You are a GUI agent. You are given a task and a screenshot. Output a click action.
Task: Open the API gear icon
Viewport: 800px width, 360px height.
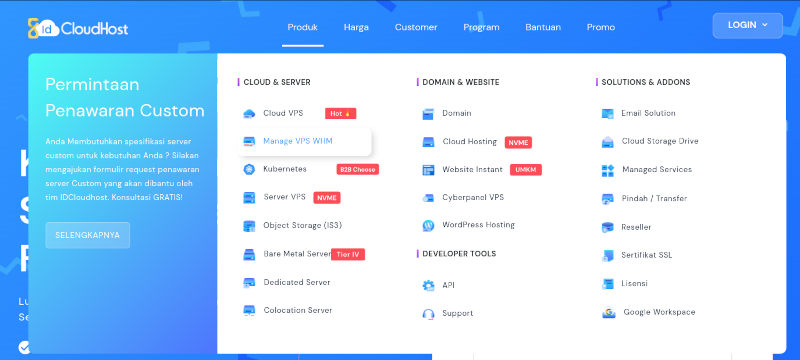(428, 286)
